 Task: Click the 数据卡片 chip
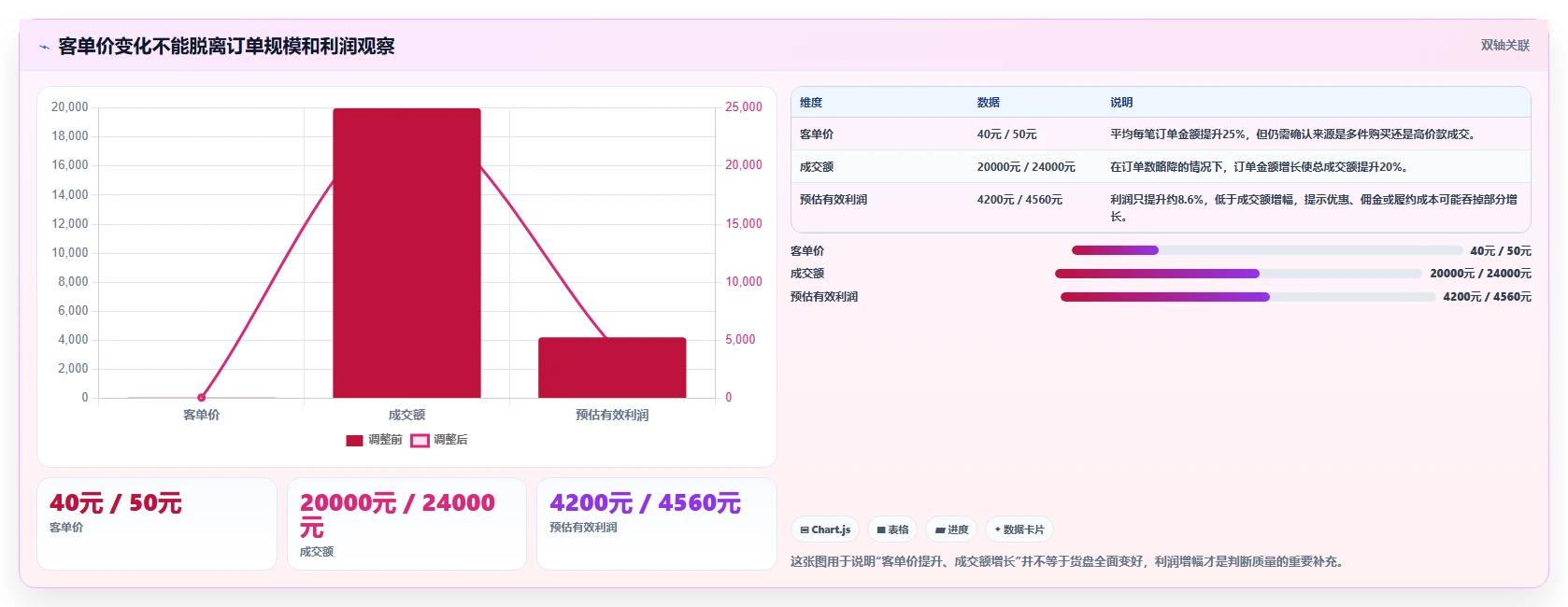1019,529
